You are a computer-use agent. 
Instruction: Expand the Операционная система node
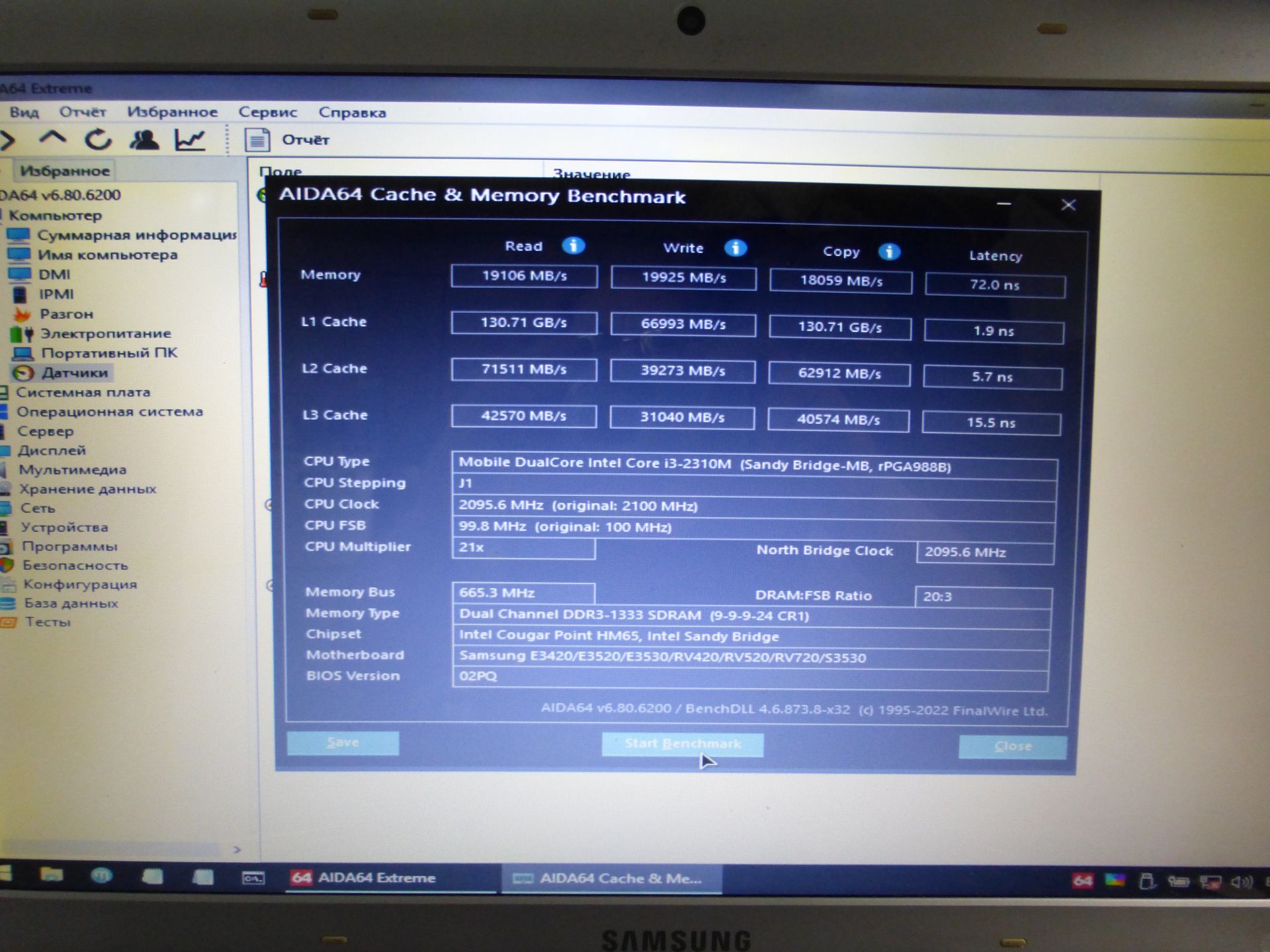(x=109, y=411)
